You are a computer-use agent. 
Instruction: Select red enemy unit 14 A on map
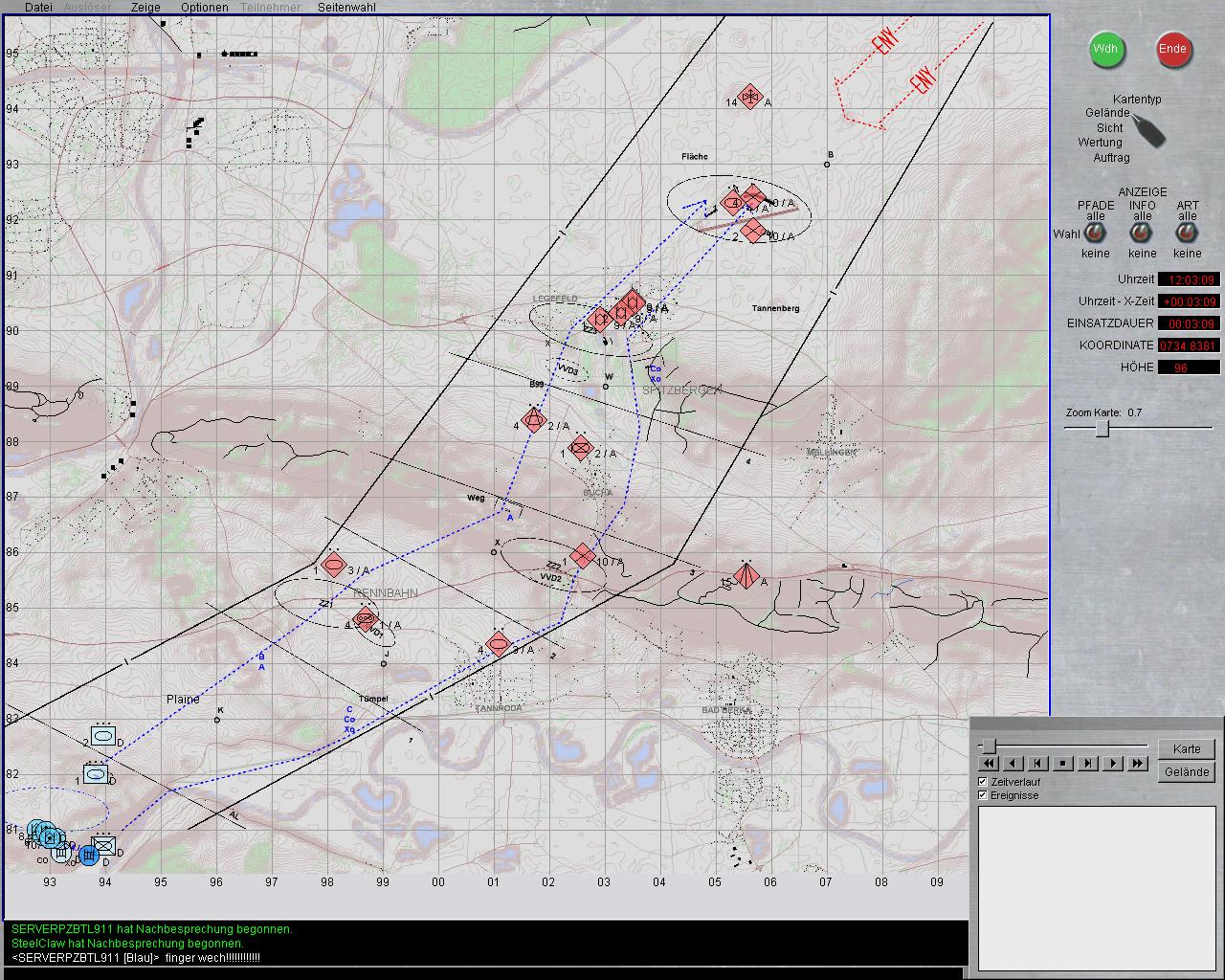coord(751,98)
